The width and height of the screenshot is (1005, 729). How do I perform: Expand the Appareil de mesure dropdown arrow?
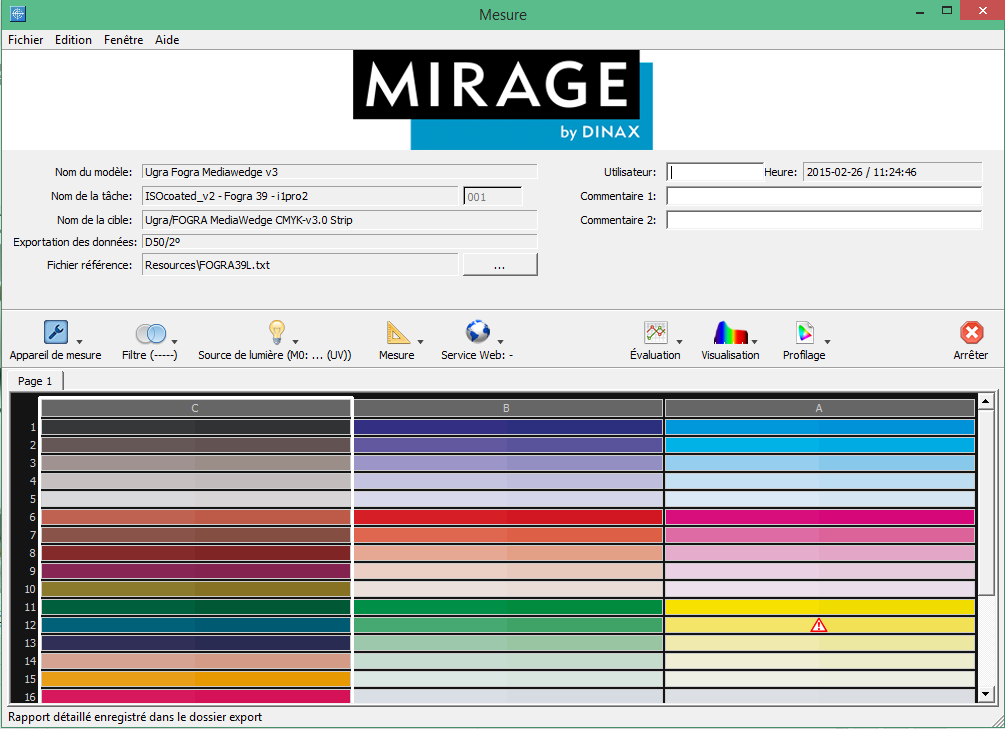[79, 342]
